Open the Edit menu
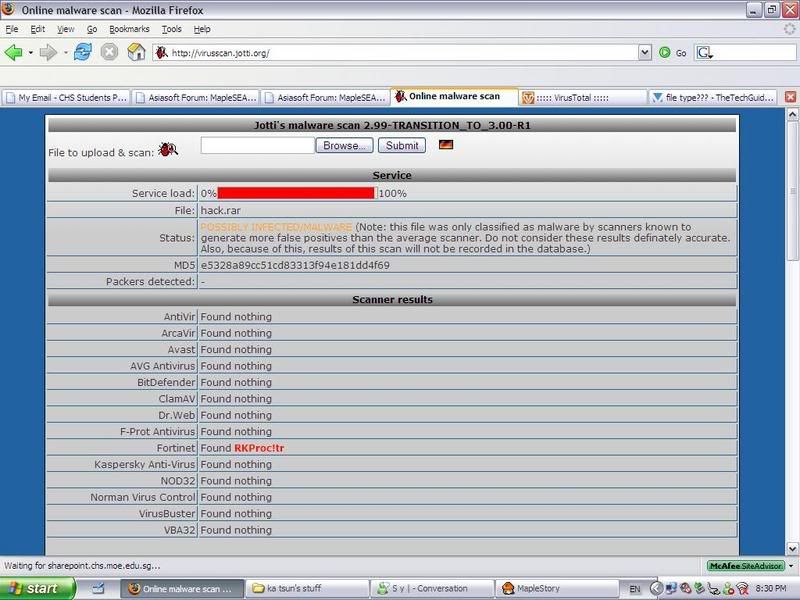Screen dimensions: 800x600 pyautogui.click(x=37, y=29)
